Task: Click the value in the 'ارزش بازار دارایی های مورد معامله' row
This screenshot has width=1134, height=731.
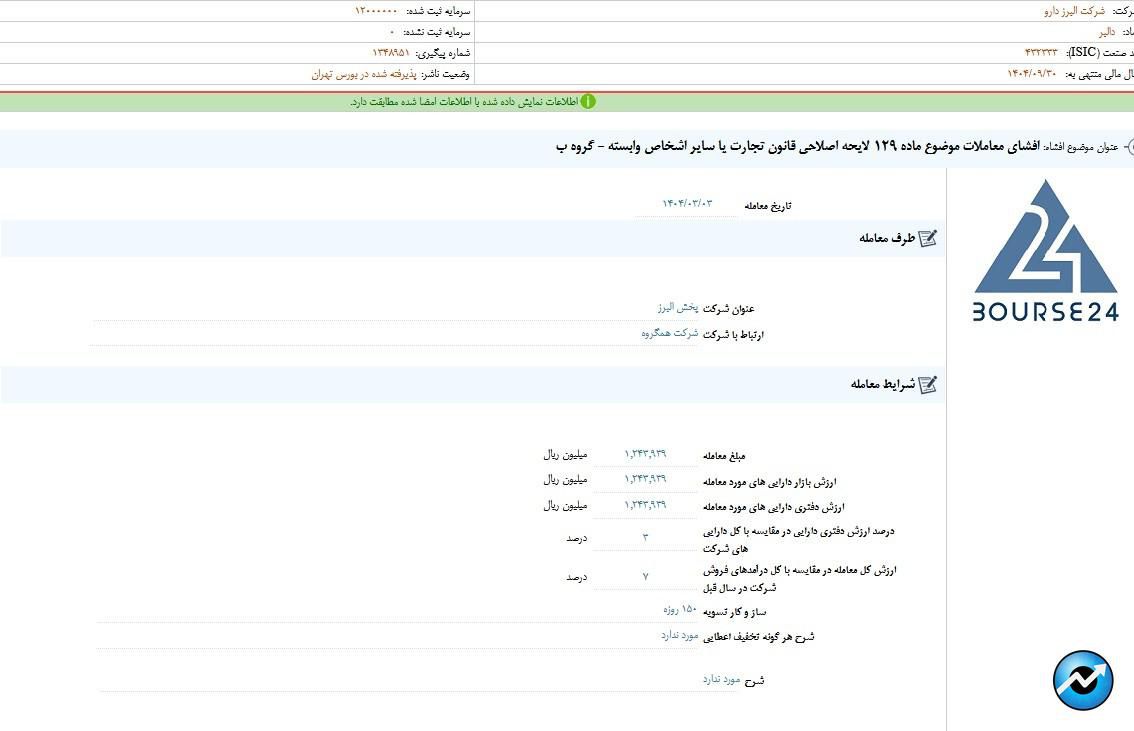Action: tap(645, 479)
